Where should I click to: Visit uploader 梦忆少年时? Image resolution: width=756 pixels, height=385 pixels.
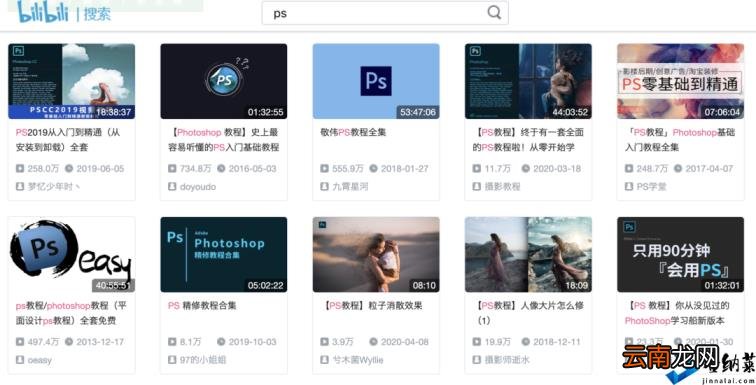54,186
